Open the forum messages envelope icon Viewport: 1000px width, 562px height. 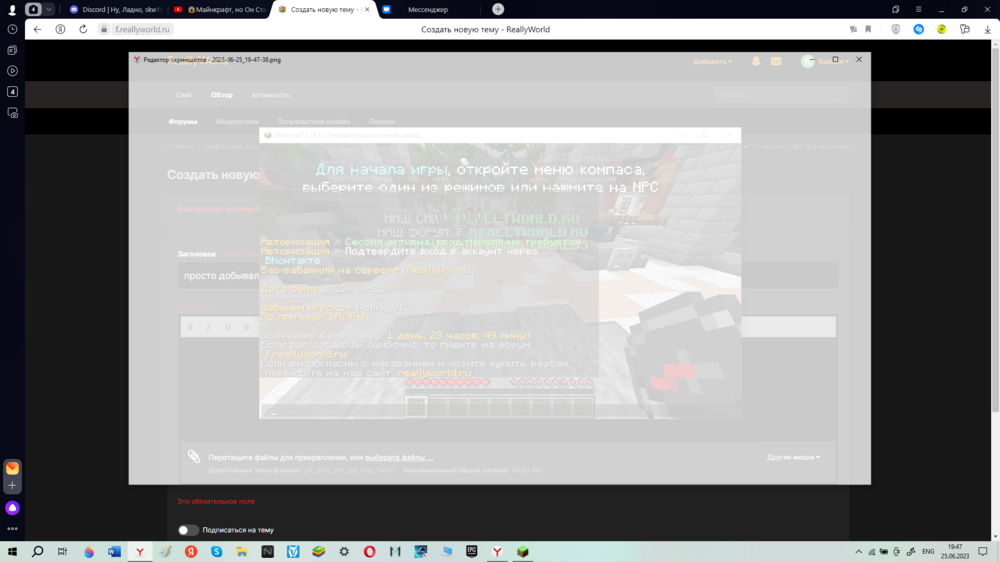tap(776, 61)
